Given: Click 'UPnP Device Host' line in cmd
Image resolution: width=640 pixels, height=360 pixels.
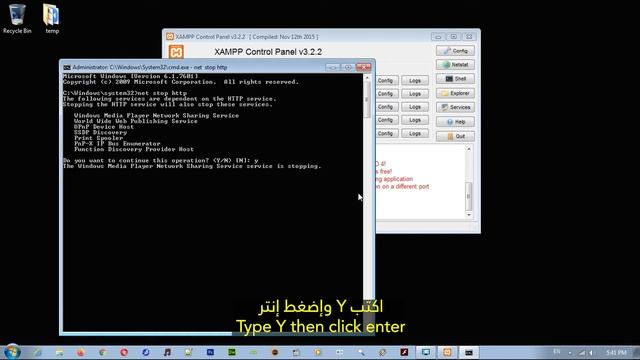Looking at the screenshot, I should pyautogui.click(x=104, y=127).
